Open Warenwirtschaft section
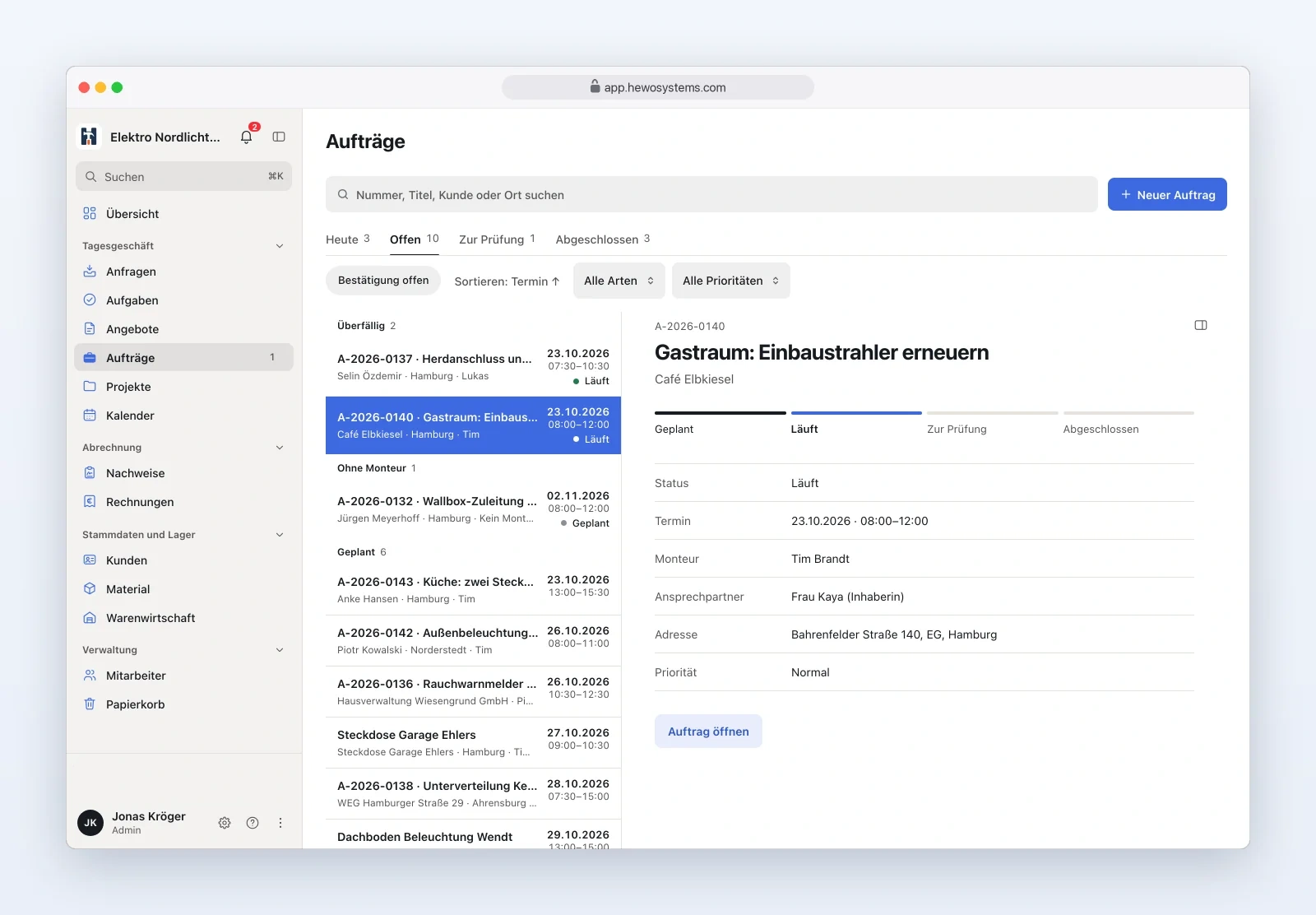Viewport: 1316px width, 915px height. [184, 618]
